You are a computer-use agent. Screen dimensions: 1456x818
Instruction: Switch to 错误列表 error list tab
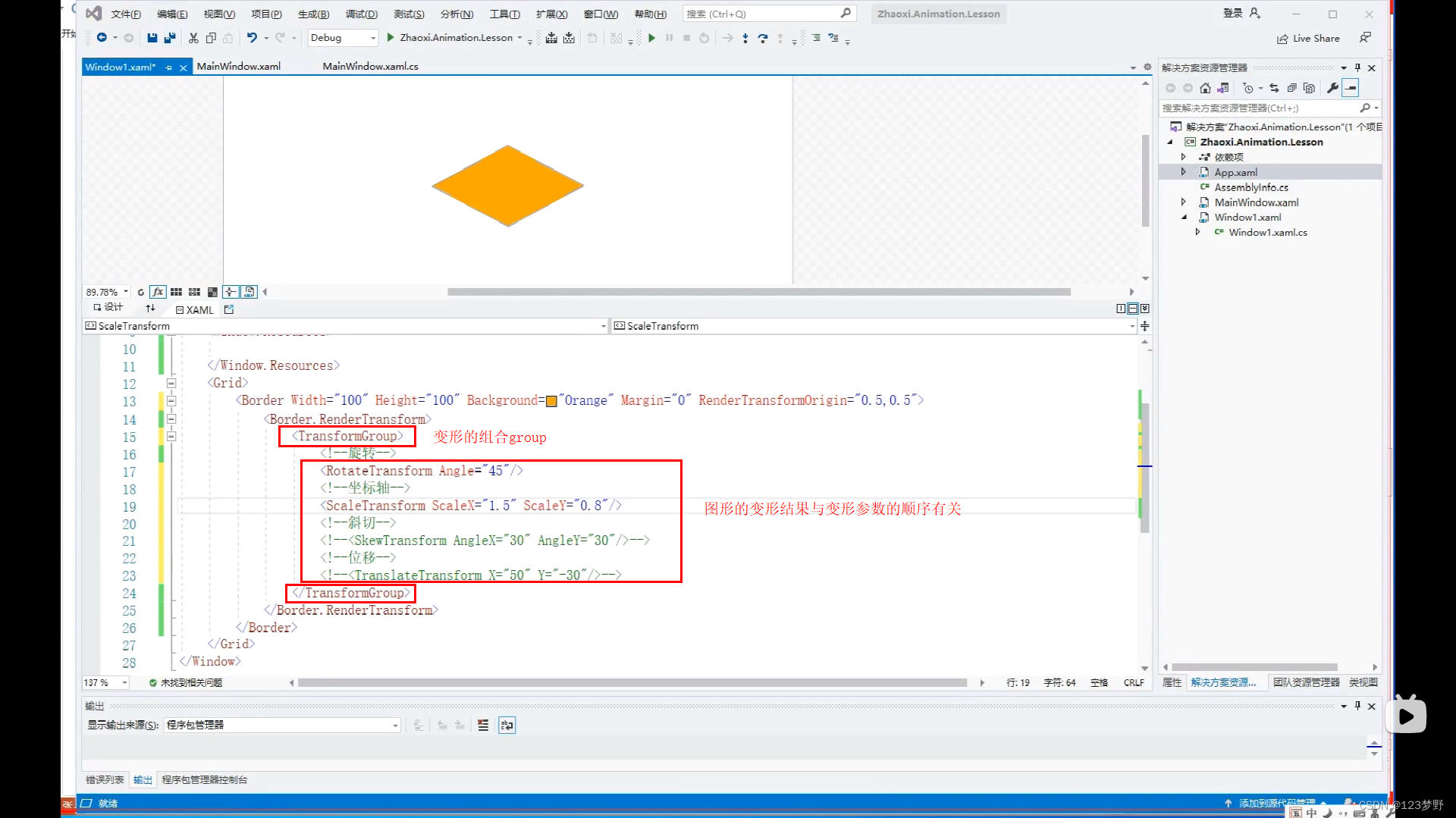(x=105, y=780)
